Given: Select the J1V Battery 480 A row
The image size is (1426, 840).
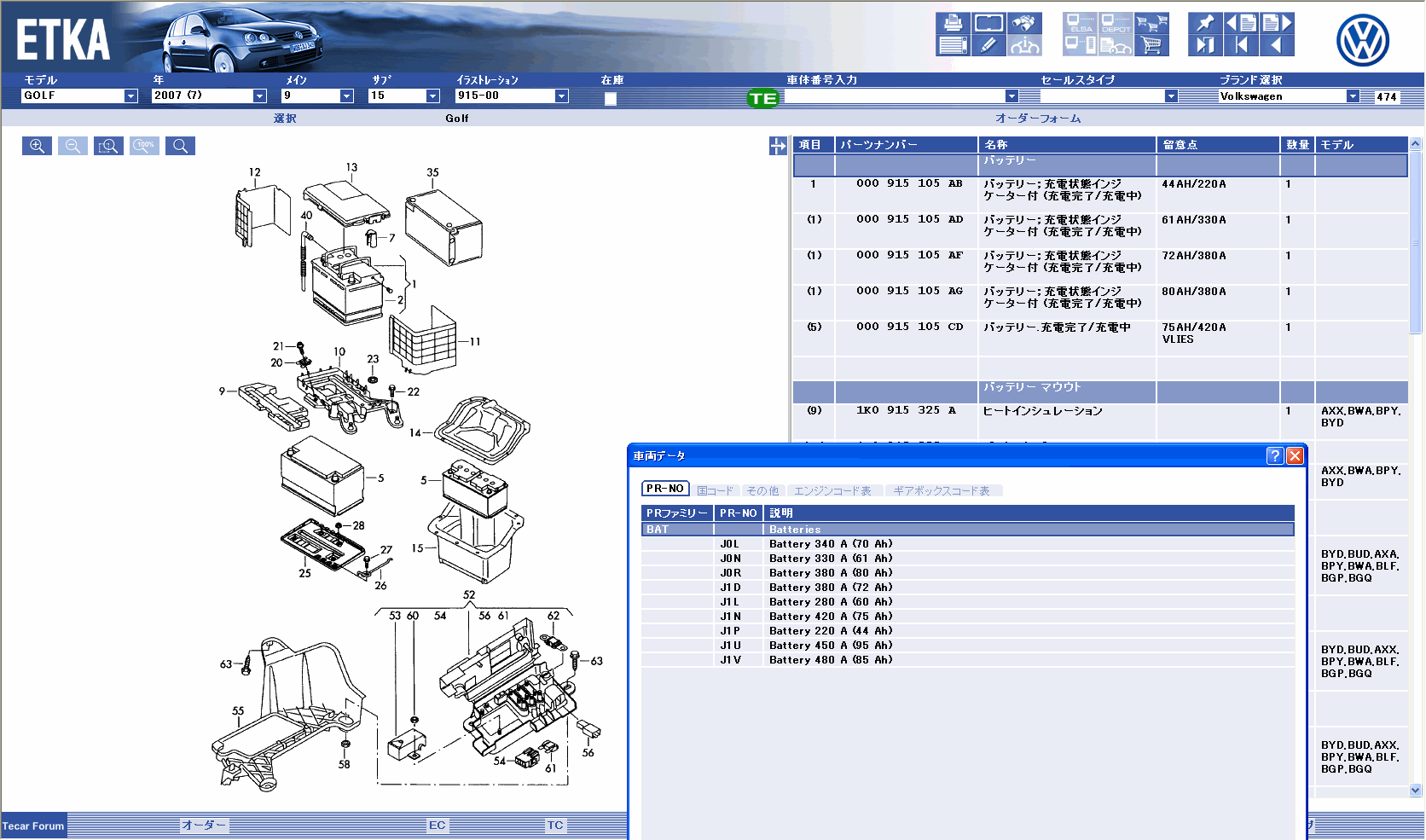Looking at the screenshot, I should tap(967, 660).
